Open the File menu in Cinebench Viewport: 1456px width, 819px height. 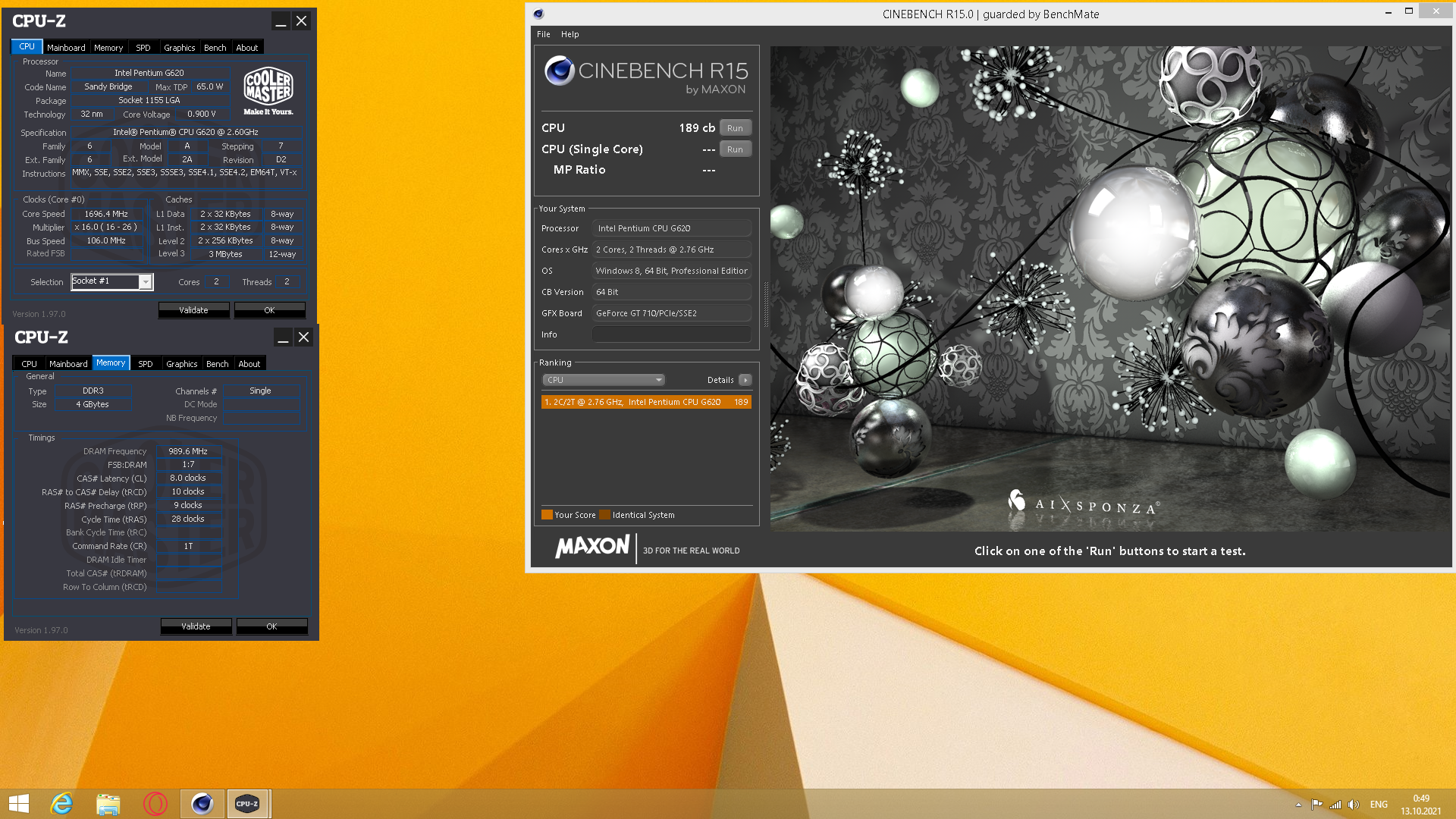[544, 34]
